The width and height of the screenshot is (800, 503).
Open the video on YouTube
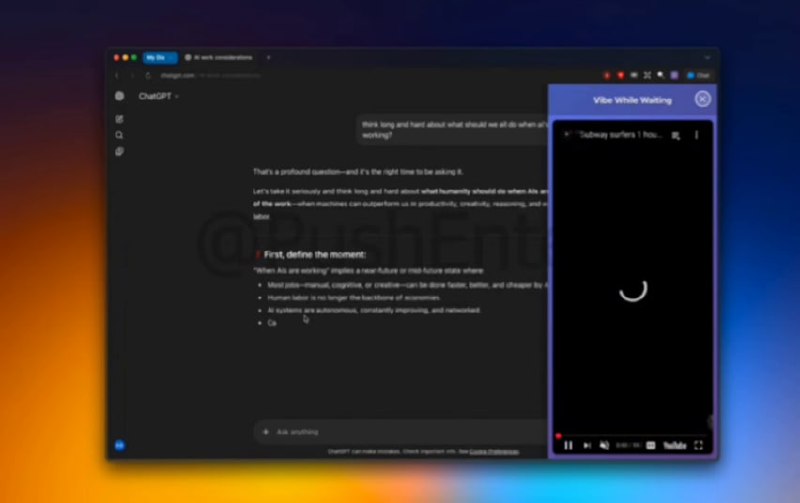[x=675, y=445]
